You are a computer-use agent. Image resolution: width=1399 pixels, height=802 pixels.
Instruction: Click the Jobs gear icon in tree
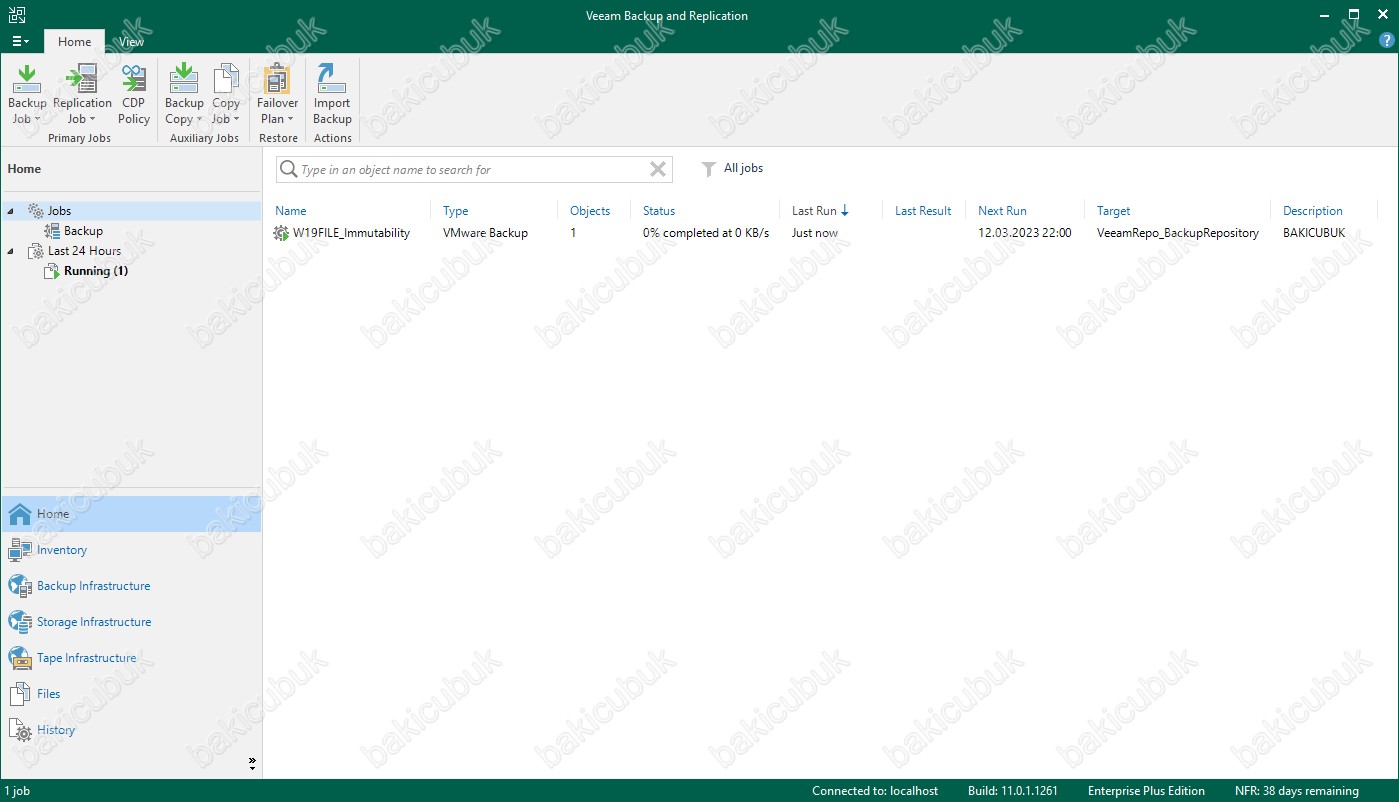(35, 211)
